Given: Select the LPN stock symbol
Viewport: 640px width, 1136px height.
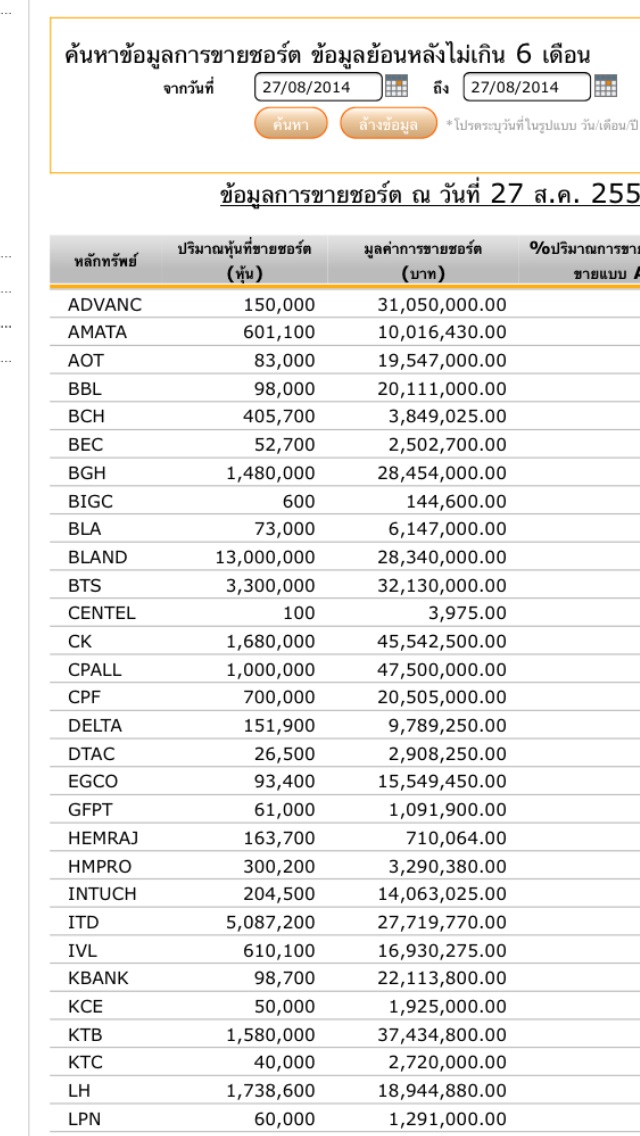Looking at the screenshot, I should (x=83, y=1118).
